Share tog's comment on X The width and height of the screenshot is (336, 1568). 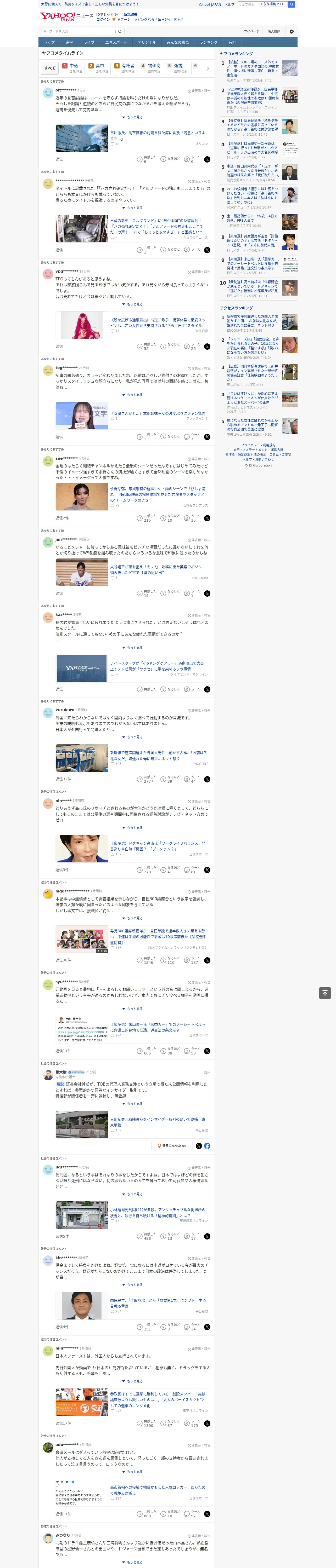tap(207, 437)
